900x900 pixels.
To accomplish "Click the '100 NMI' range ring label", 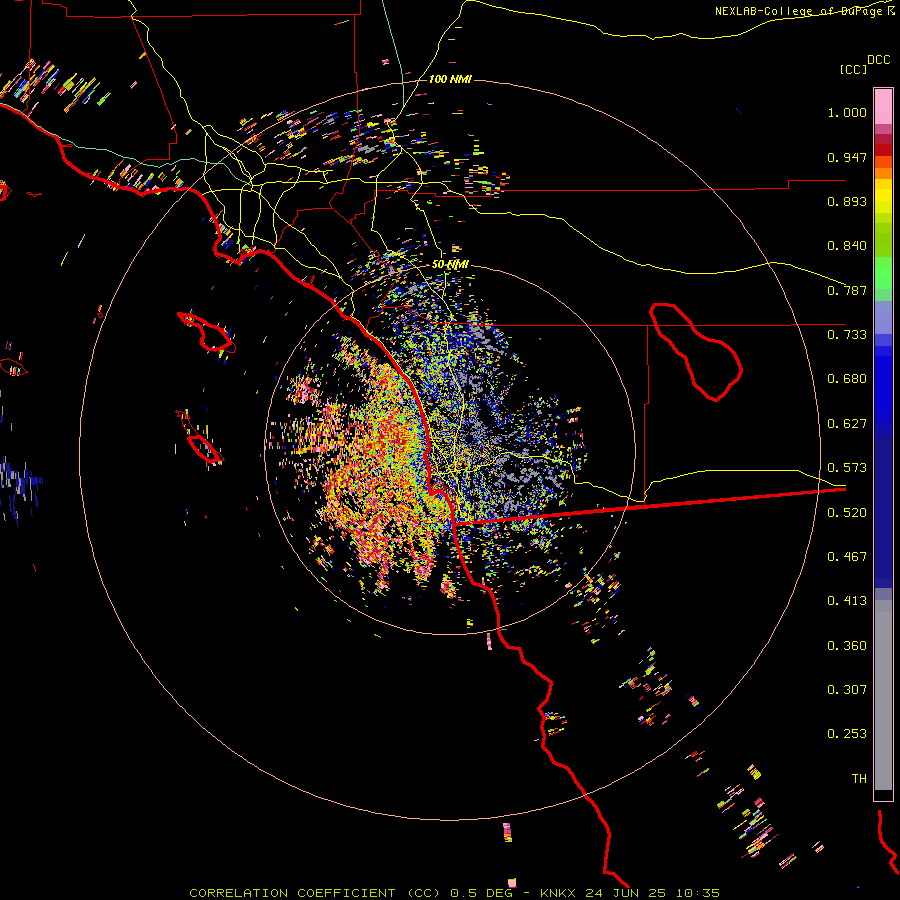I will click(450, 79).
